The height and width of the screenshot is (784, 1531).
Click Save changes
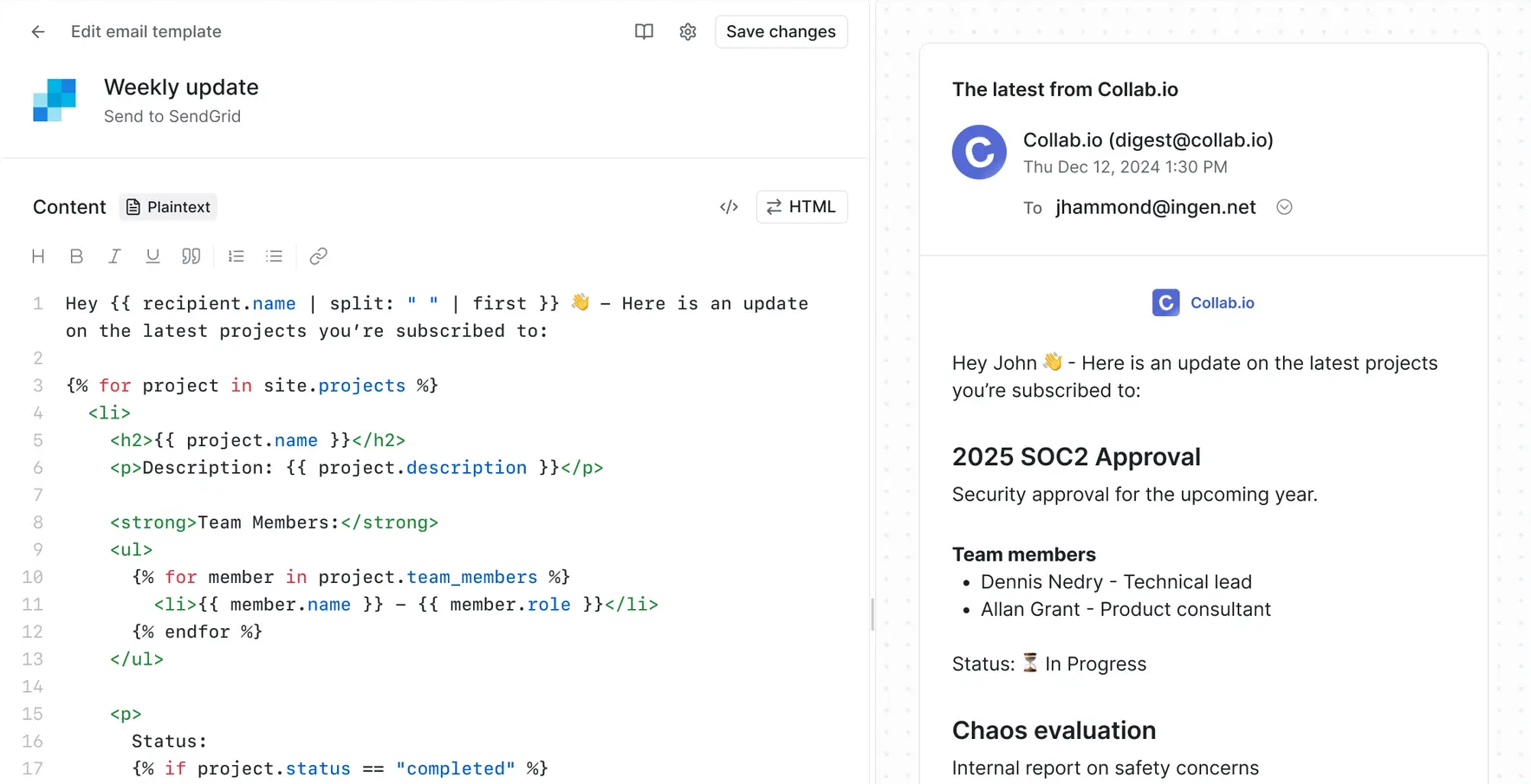pos(781,31)
